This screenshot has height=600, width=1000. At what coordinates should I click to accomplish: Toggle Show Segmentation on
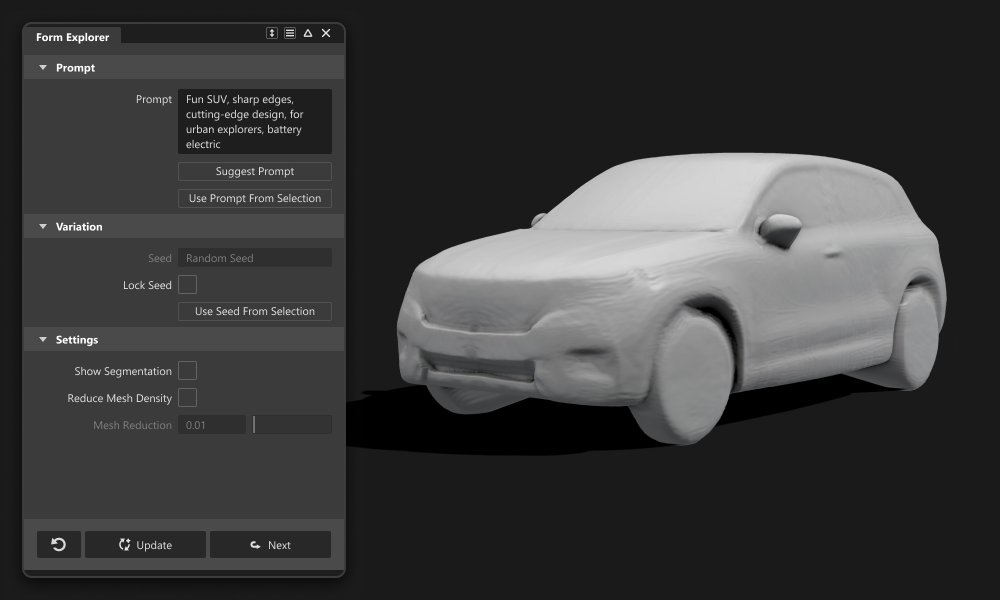pyautogui.click(x=189, y=370)
